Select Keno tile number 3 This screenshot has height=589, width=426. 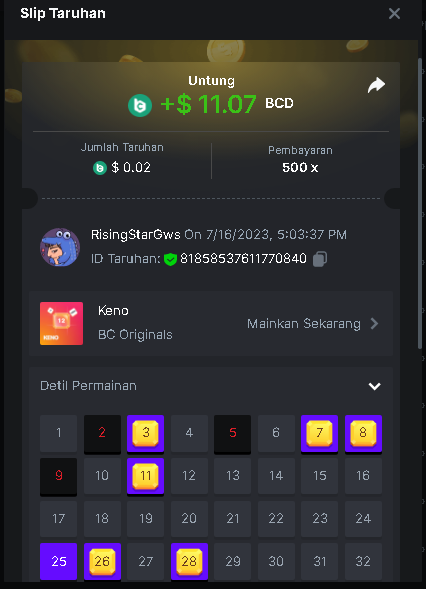[145, 434]
